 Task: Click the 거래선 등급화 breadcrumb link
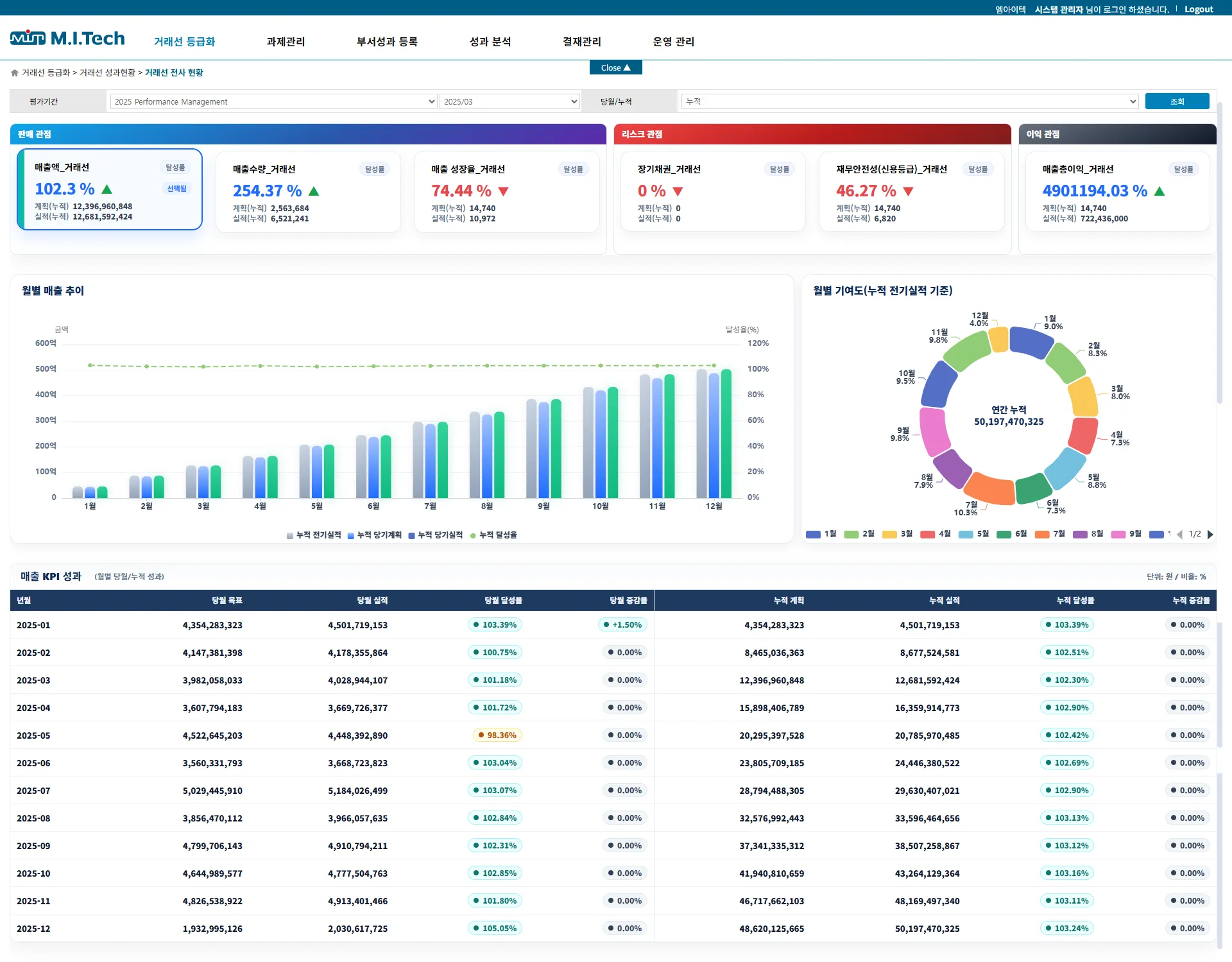[x=46, y=73]
